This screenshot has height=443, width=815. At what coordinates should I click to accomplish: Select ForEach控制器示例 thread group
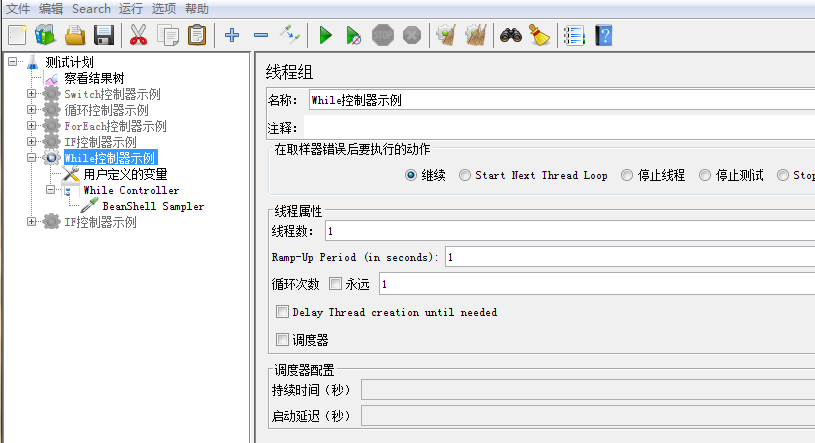tap(115, 126)
